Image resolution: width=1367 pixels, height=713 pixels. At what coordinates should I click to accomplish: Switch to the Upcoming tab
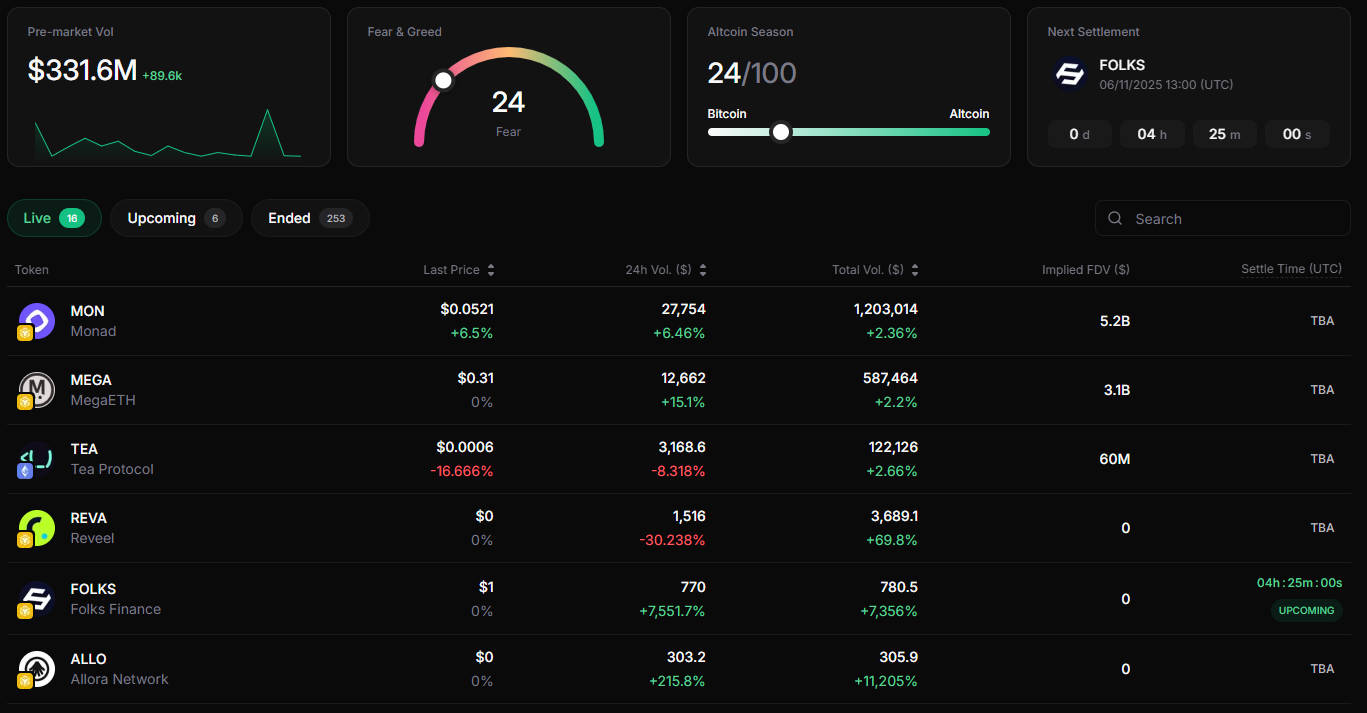176,217
